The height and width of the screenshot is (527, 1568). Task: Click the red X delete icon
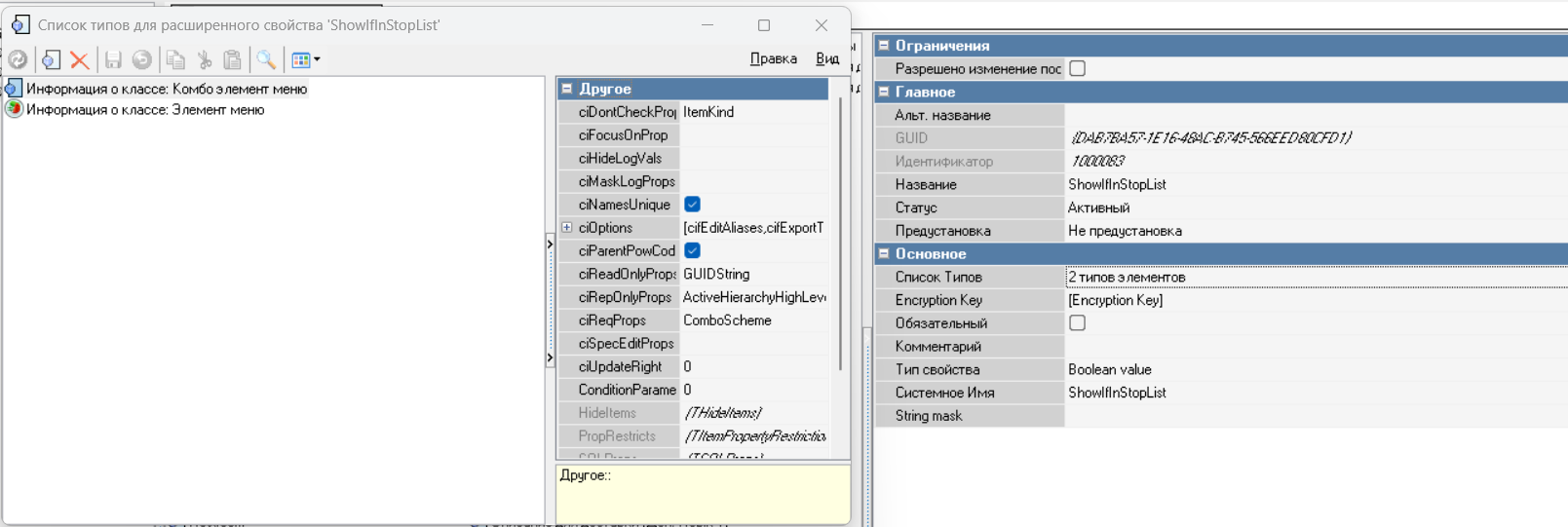[x=80, y=60]
